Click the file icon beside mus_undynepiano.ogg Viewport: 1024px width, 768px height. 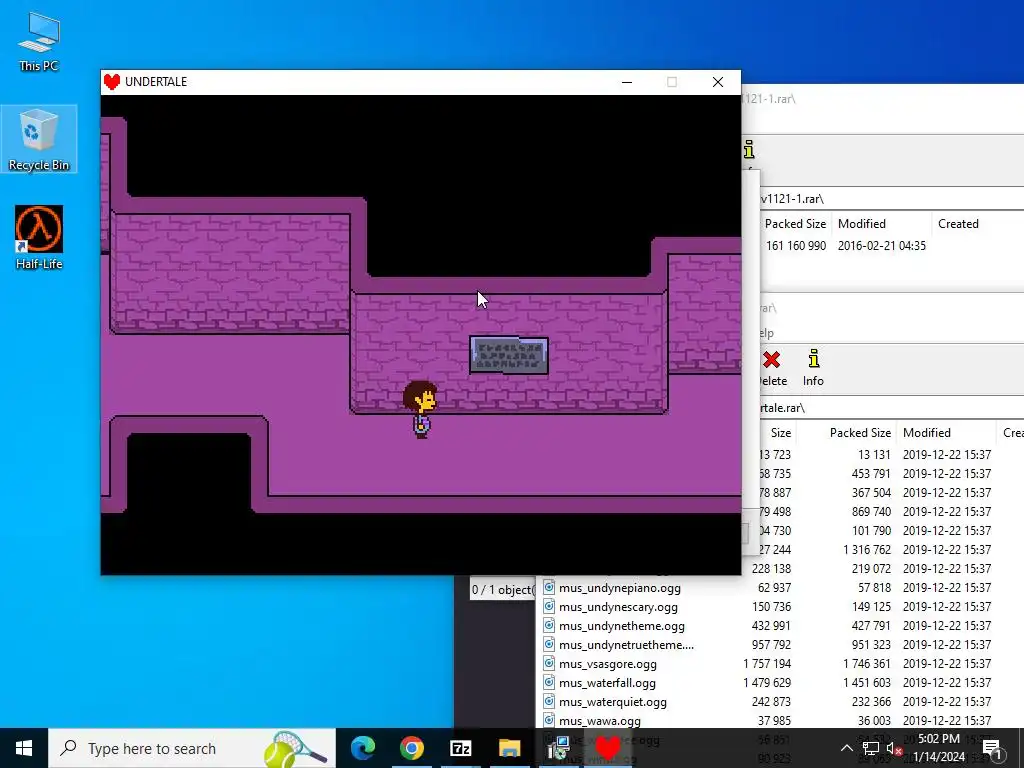click(x=549, y=587)
